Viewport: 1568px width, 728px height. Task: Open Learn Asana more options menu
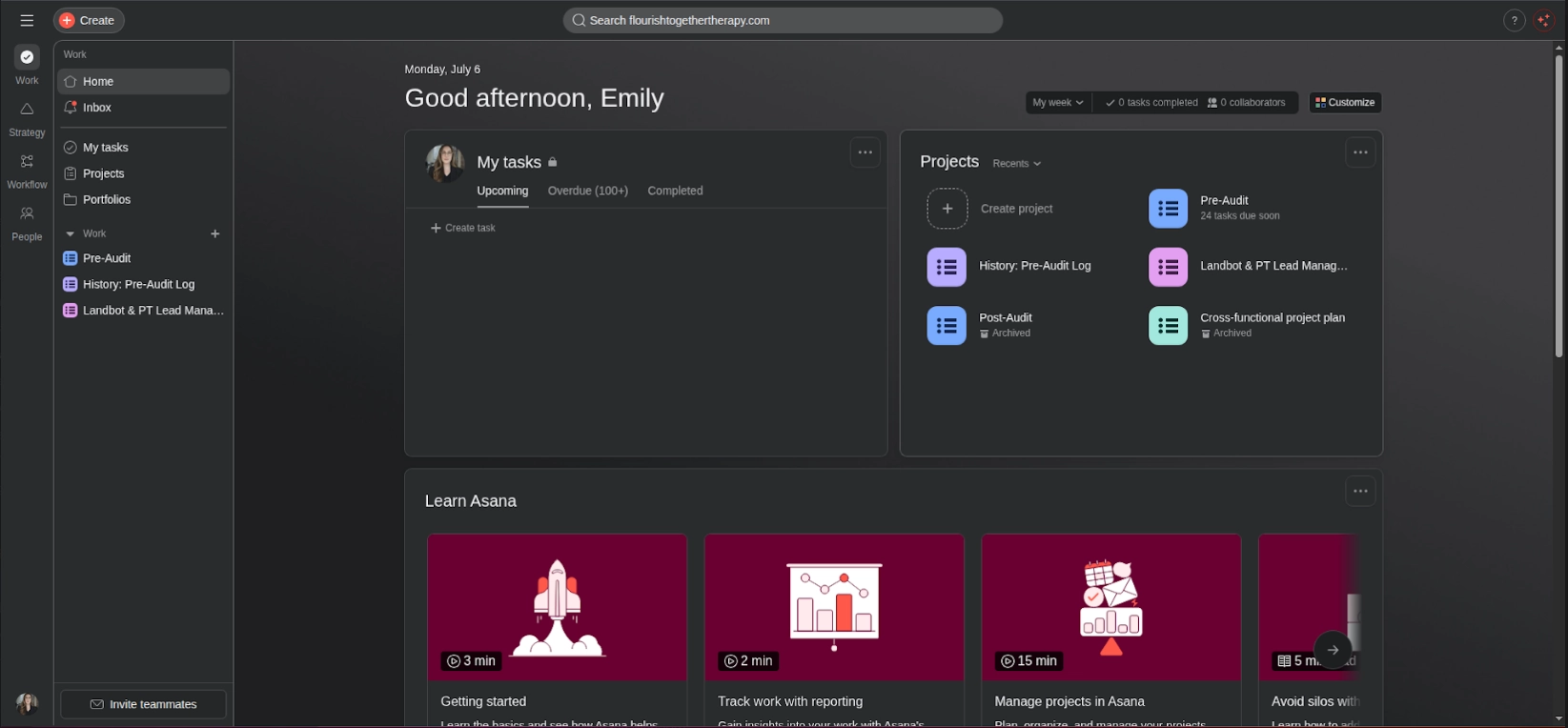1360,492
